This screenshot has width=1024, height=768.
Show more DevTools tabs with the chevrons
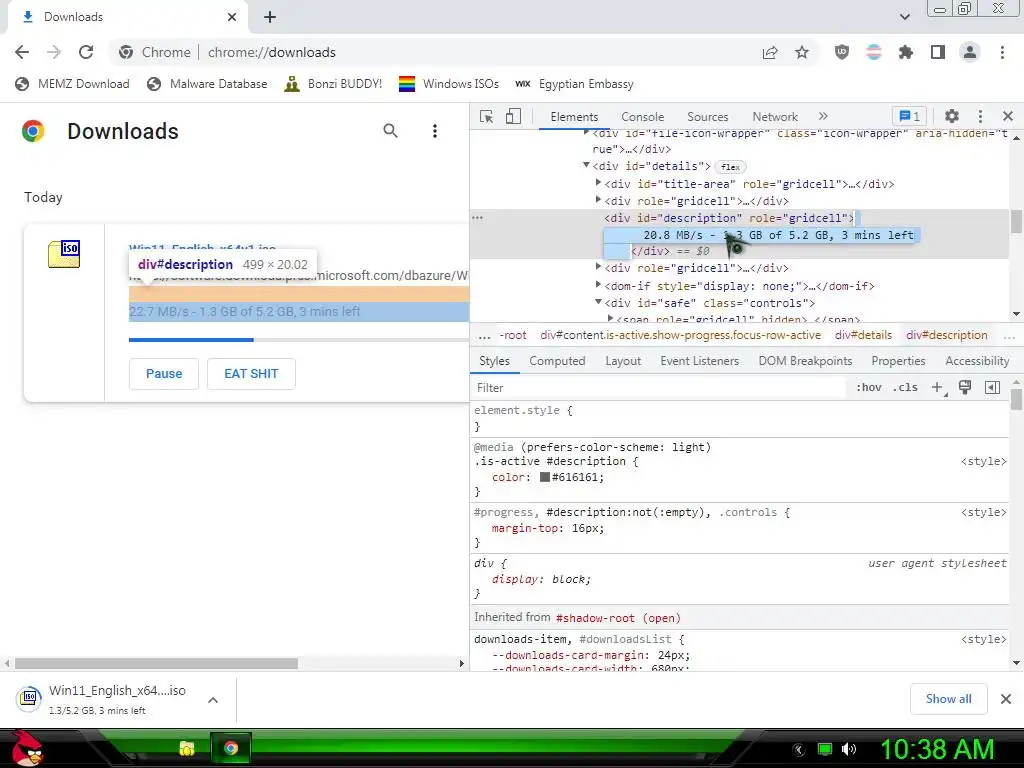coord(823,116)
